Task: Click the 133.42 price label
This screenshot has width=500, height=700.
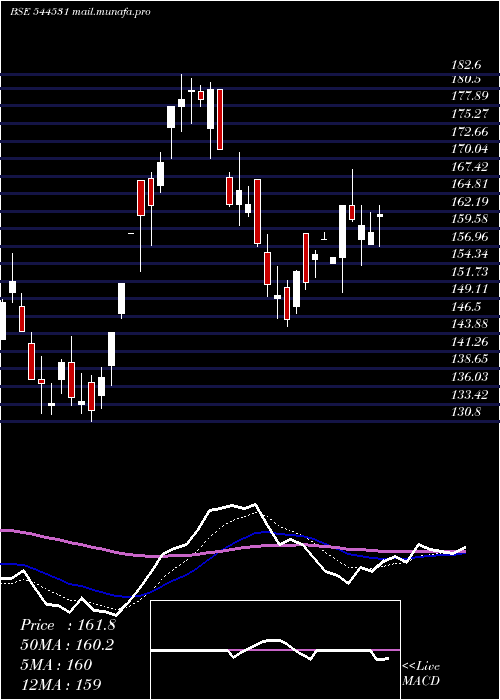Action: 470,395
